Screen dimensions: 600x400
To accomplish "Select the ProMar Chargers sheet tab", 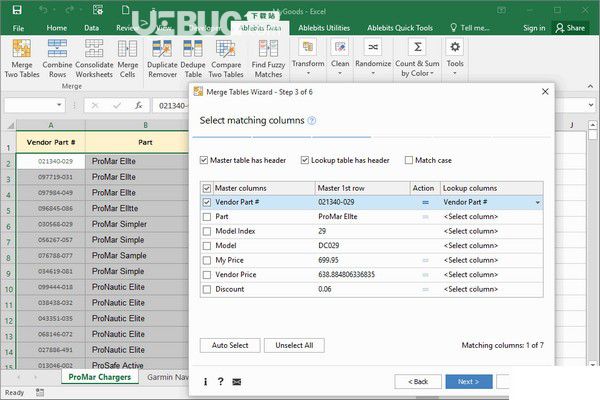I will point(99,377).
